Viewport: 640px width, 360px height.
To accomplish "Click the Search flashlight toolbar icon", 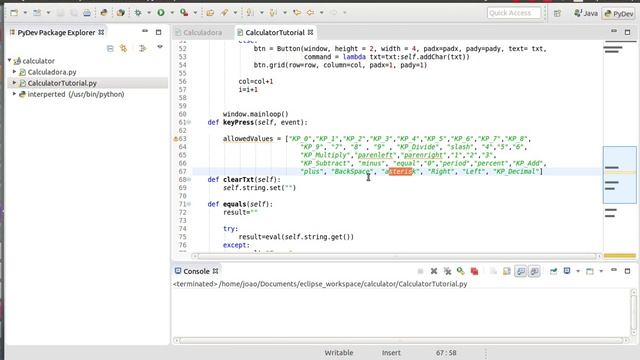I will (224, 13).
